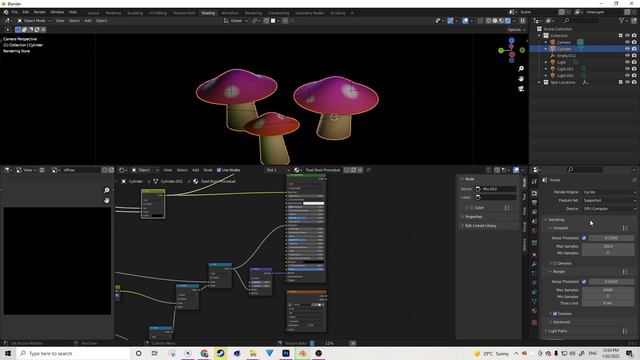
Task: Expand the Light Paths panel
Action: point(558,331)
